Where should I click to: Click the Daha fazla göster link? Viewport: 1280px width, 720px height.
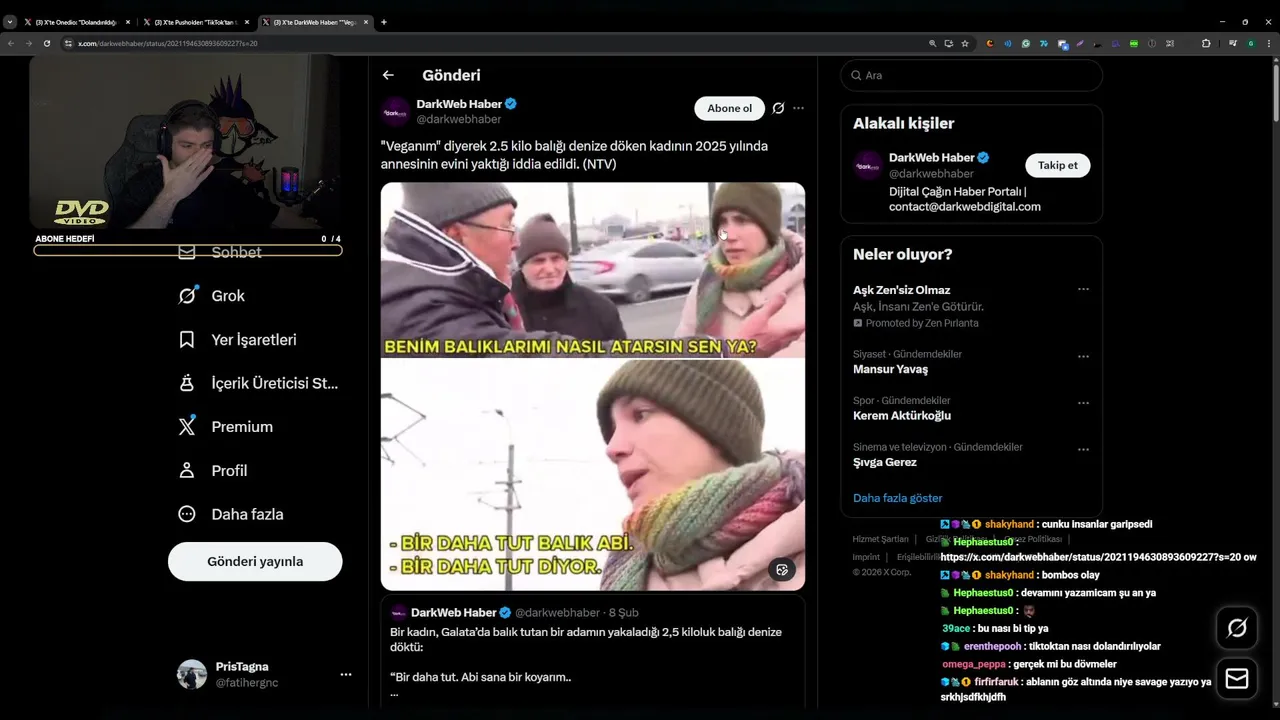point(897,498)
